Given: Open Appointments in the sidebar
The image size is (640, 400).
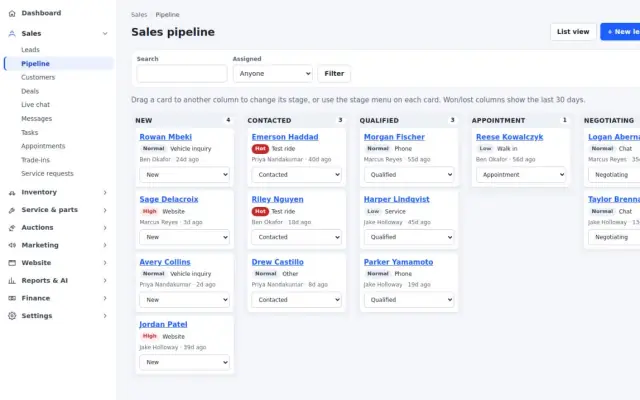Looking at the screenshot, I should 43,146.
